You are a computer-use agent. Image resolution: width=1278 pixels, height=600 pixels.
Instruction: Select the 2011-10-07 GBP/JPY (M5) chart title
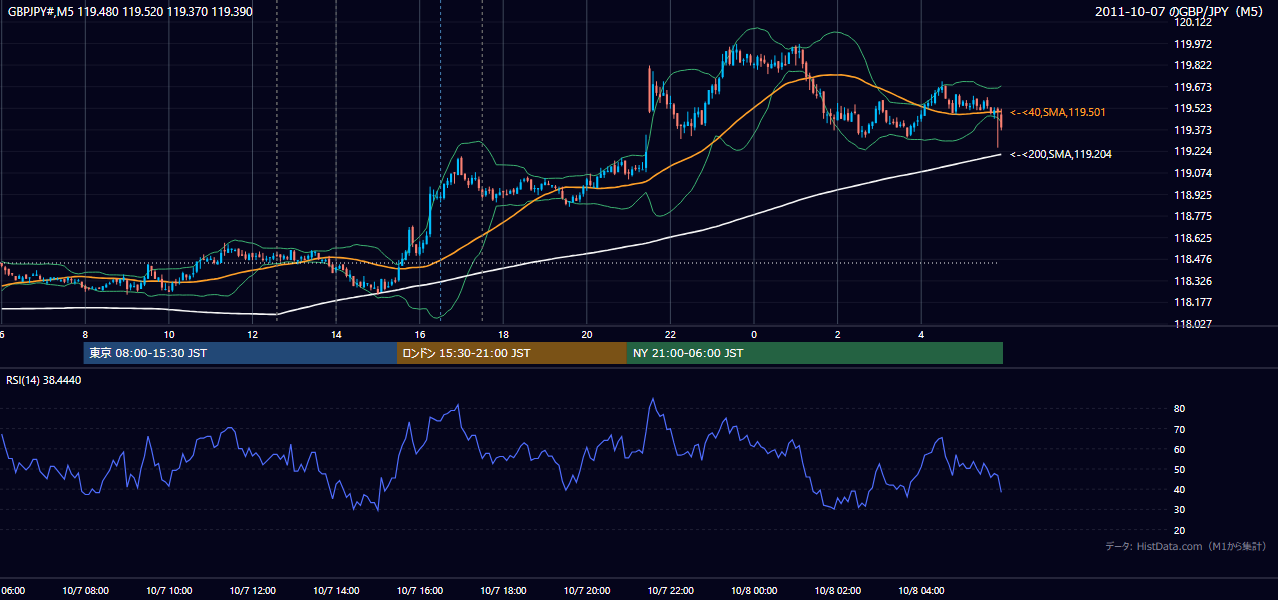[x=1180, y=12]
